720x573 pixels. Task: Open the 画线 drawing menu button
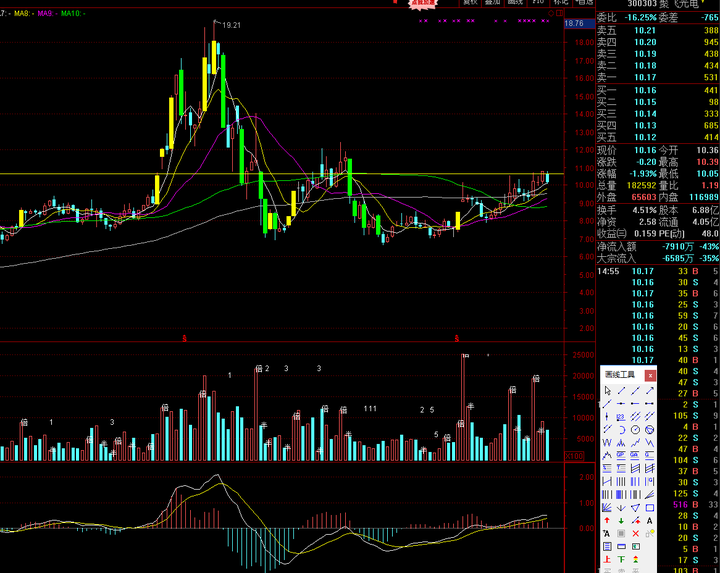point(515,3)
